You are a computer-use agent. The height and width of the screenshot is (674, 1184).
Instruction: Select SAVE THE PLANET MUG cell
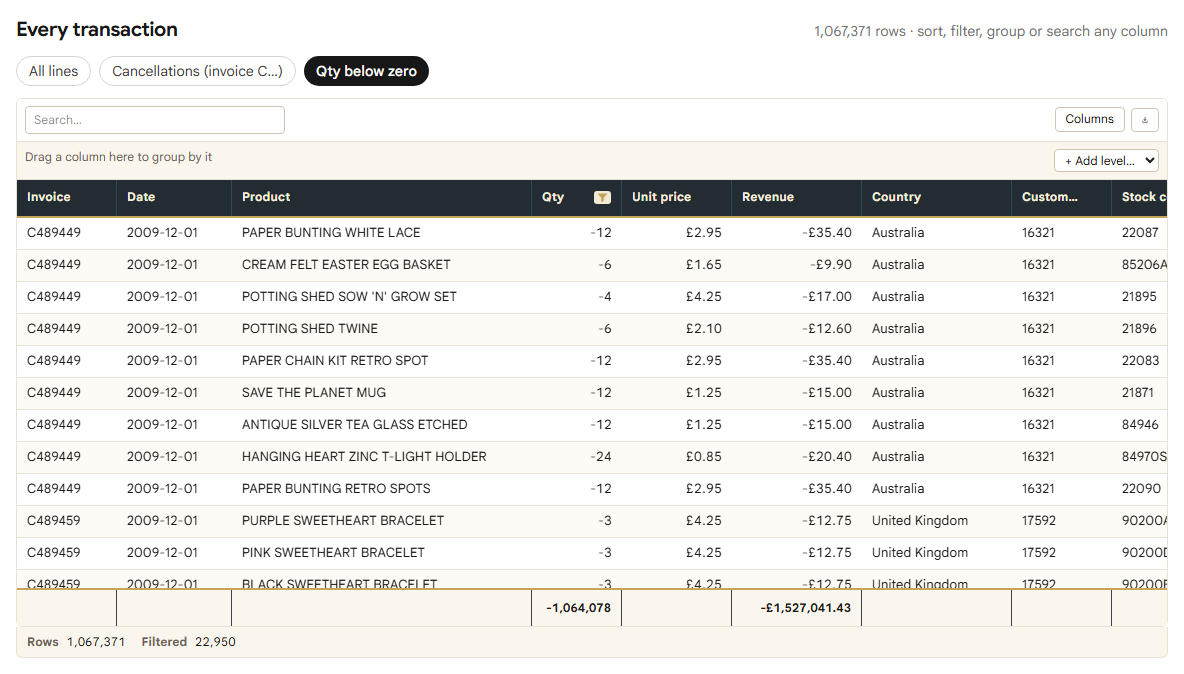click(x=381, y=392)
